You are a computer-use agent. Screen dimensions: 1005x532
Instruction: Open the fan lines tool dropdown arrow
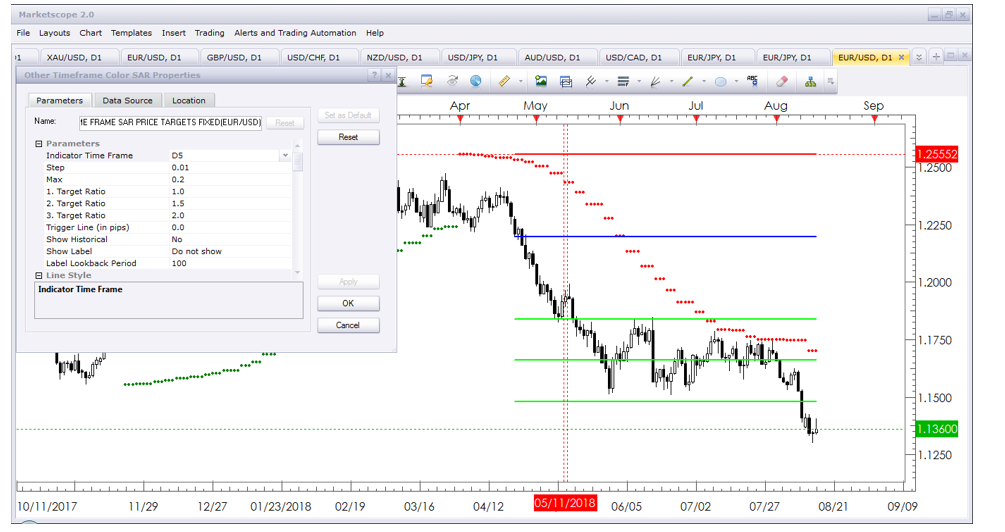(x=671, y=81)
